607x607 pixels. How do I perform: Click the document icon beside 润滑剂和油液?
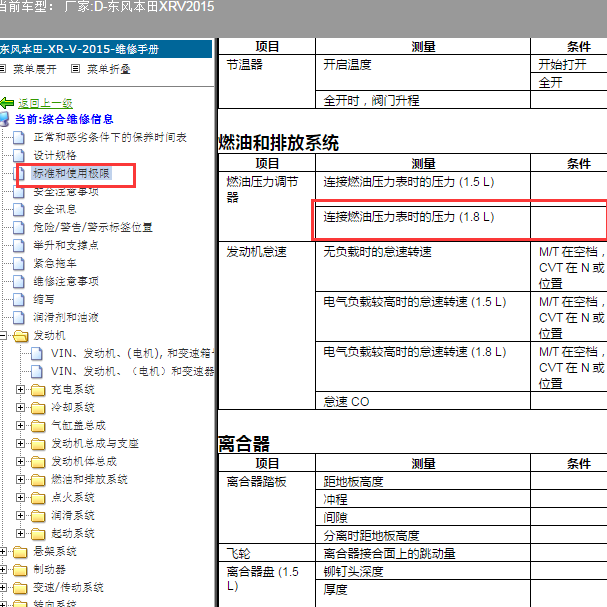(x=19, y=317)
